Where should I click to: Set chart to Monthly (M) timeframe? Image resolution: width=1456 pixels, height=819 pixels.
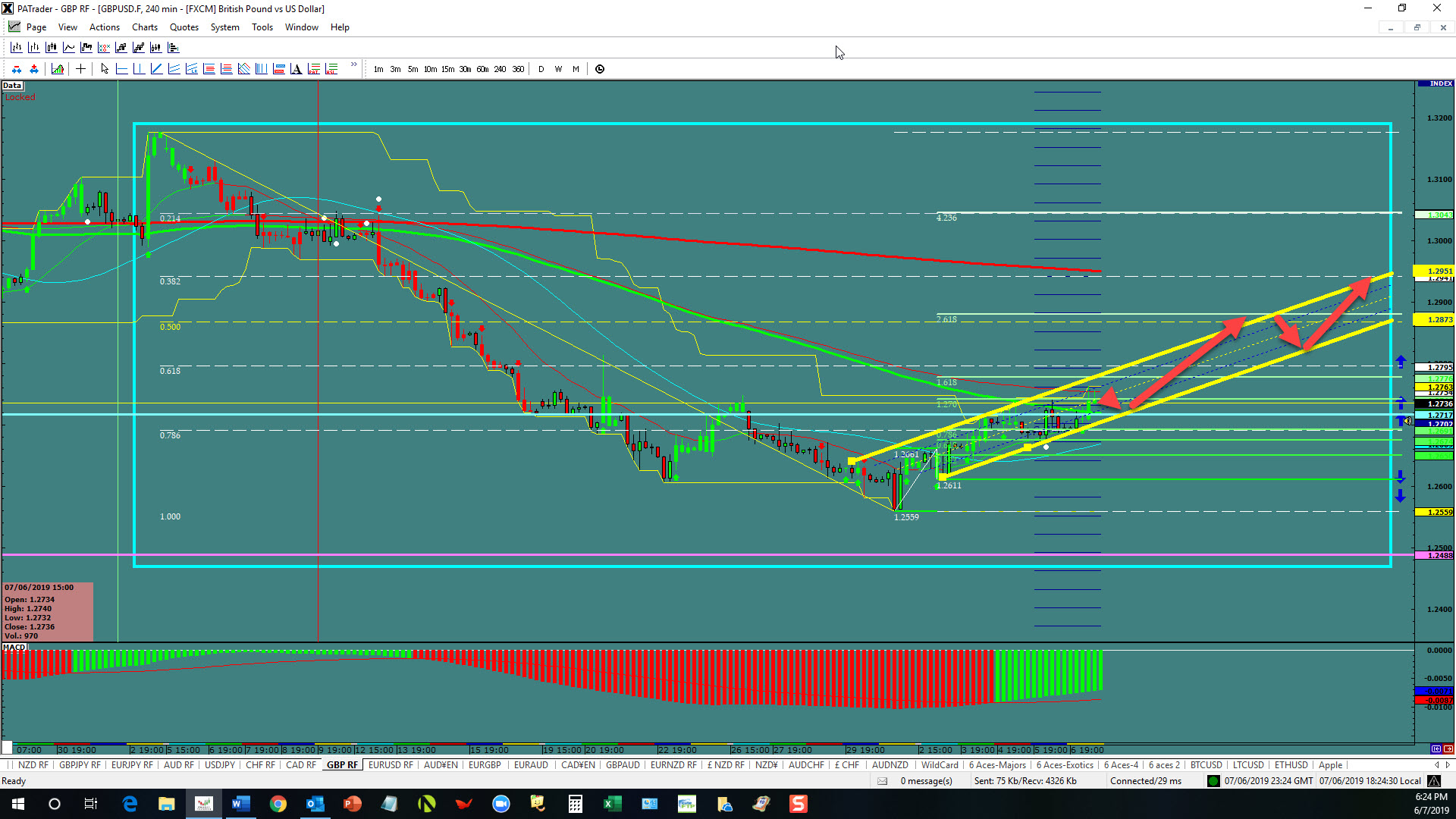(576, 69)
